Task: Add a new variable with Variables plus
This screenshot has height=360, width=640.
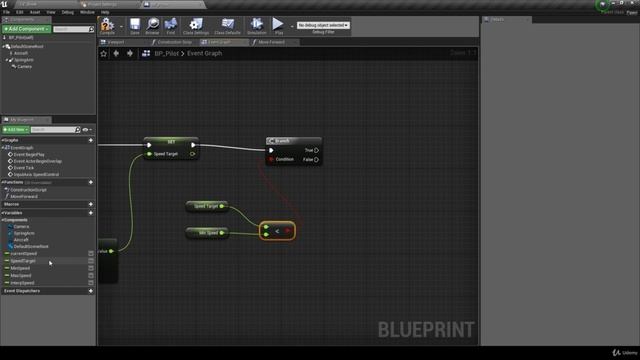Action: (x=91, y=213)
